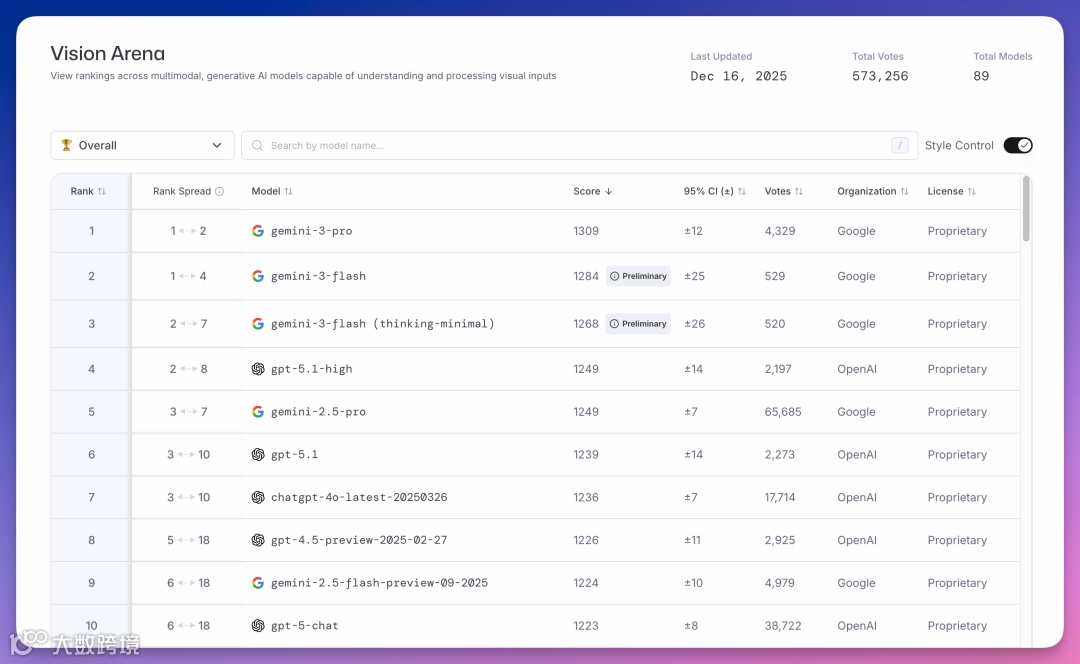Screen dimensions: 1080x664
Task: Sort by License column header
Action: (952, 191)
